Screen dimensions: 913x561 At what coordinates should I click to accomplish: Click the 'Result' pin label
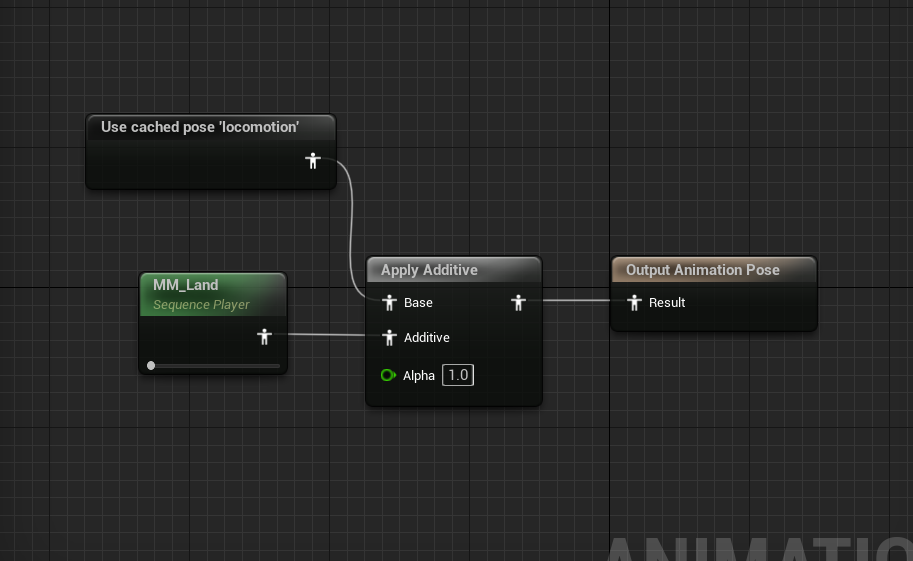coord(667,302)
